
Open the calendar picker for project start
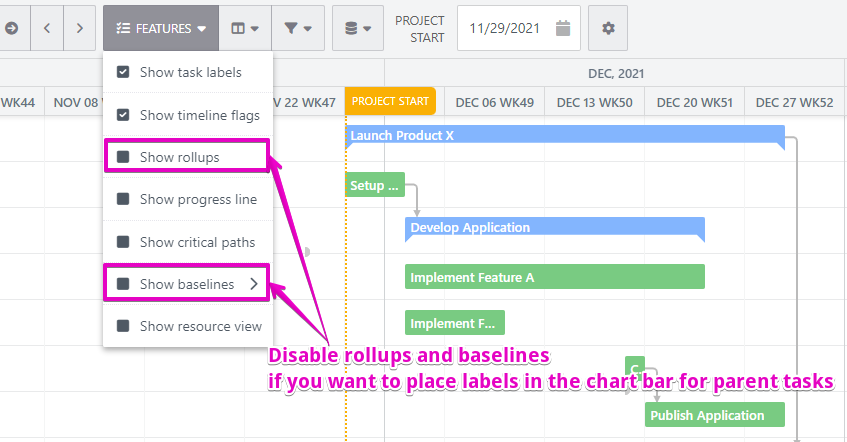coord(563,29)
